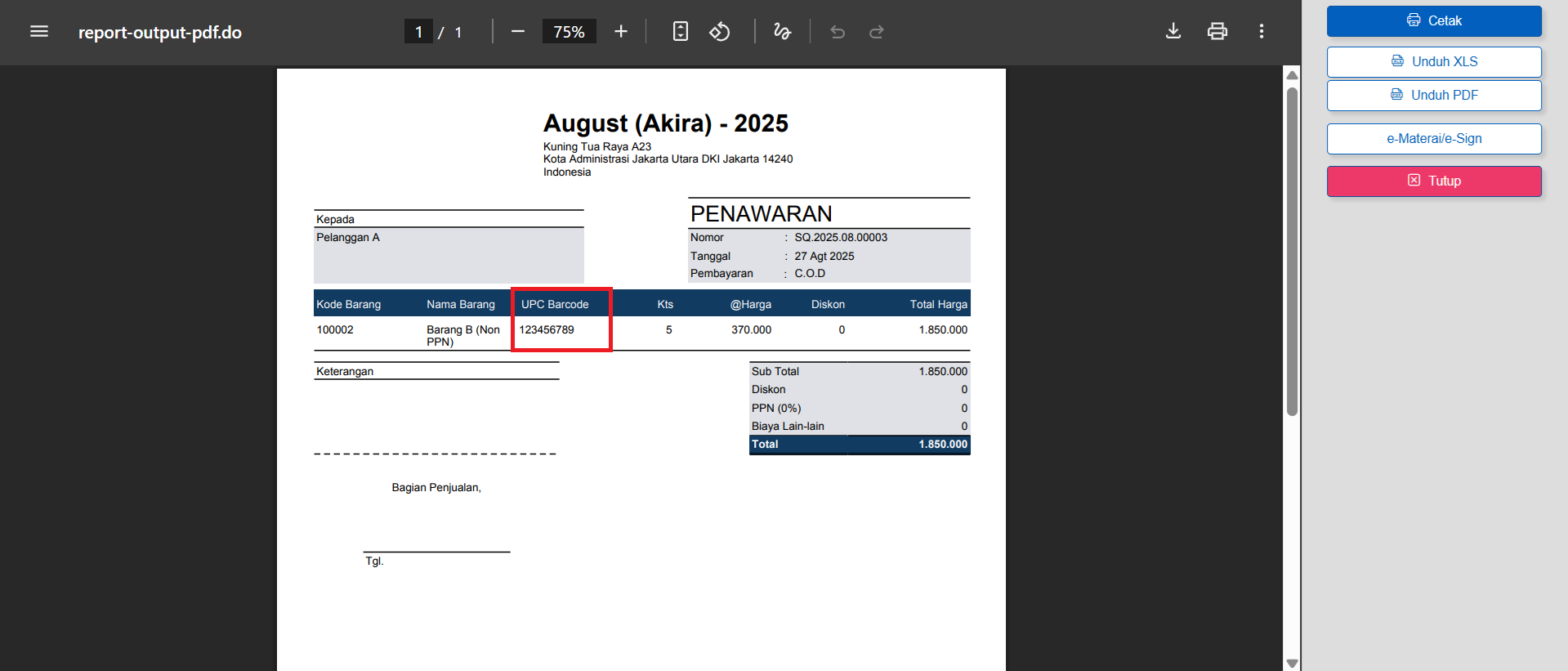
Task: Click the Kts column header
Action: 665,305
